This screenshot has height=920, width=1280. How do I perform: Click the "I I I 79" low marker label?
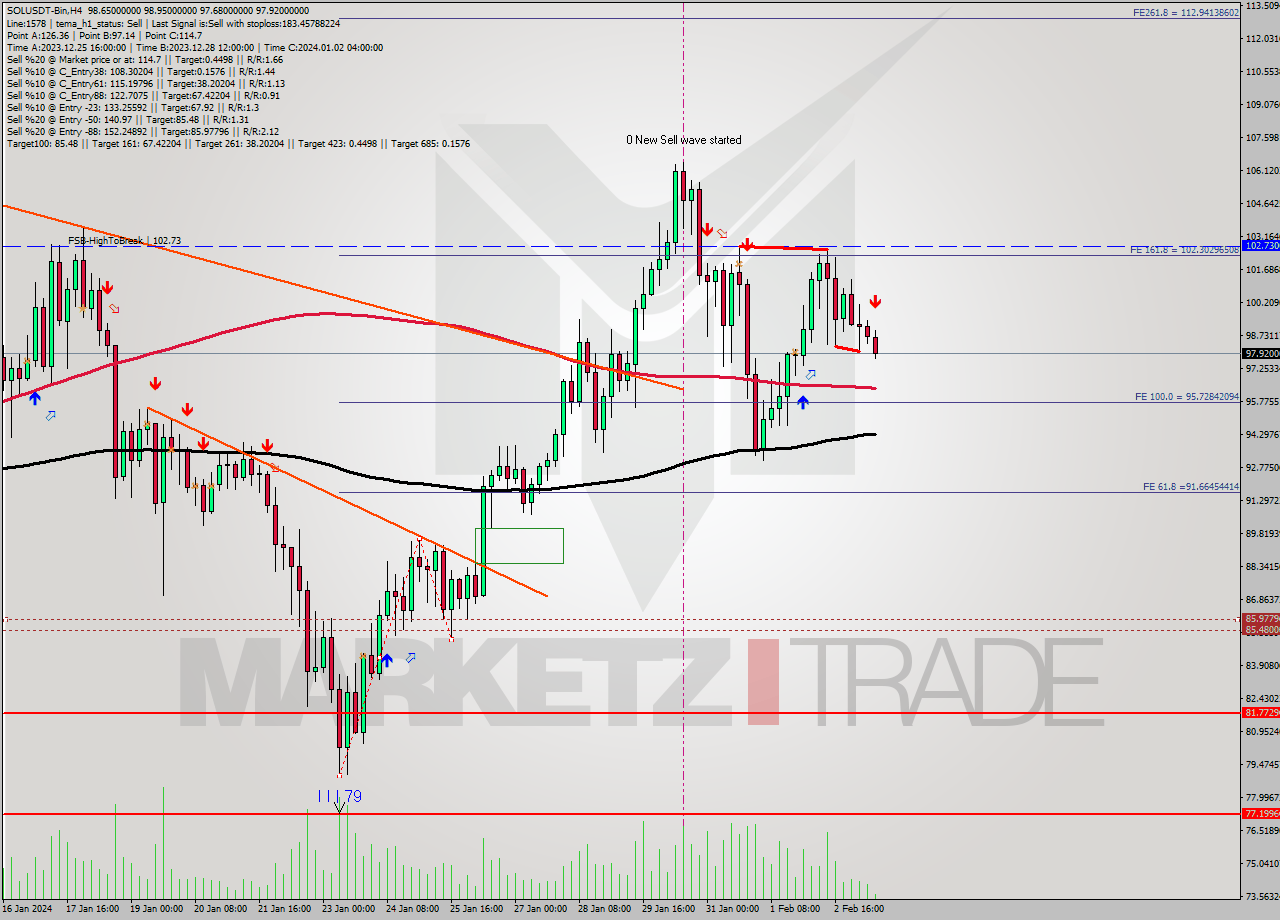click(339, 796)
